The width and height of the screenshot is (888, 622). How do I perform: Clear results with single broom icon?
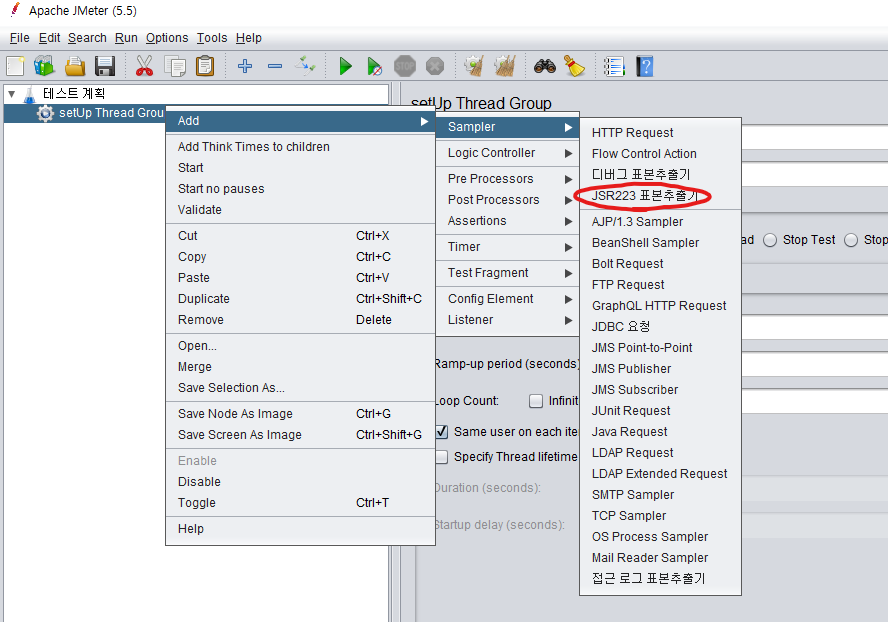(474, 66)
